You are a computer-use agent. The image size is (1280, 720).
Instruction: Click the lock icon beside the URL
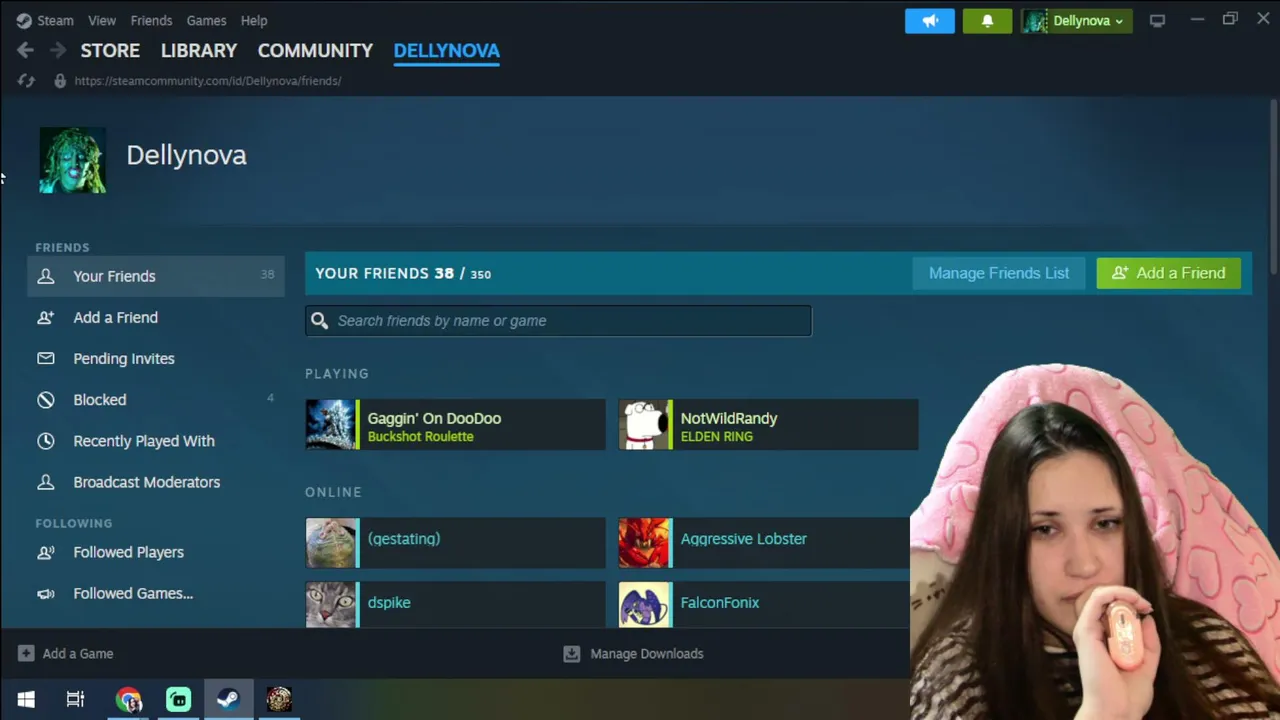(60, 81)
